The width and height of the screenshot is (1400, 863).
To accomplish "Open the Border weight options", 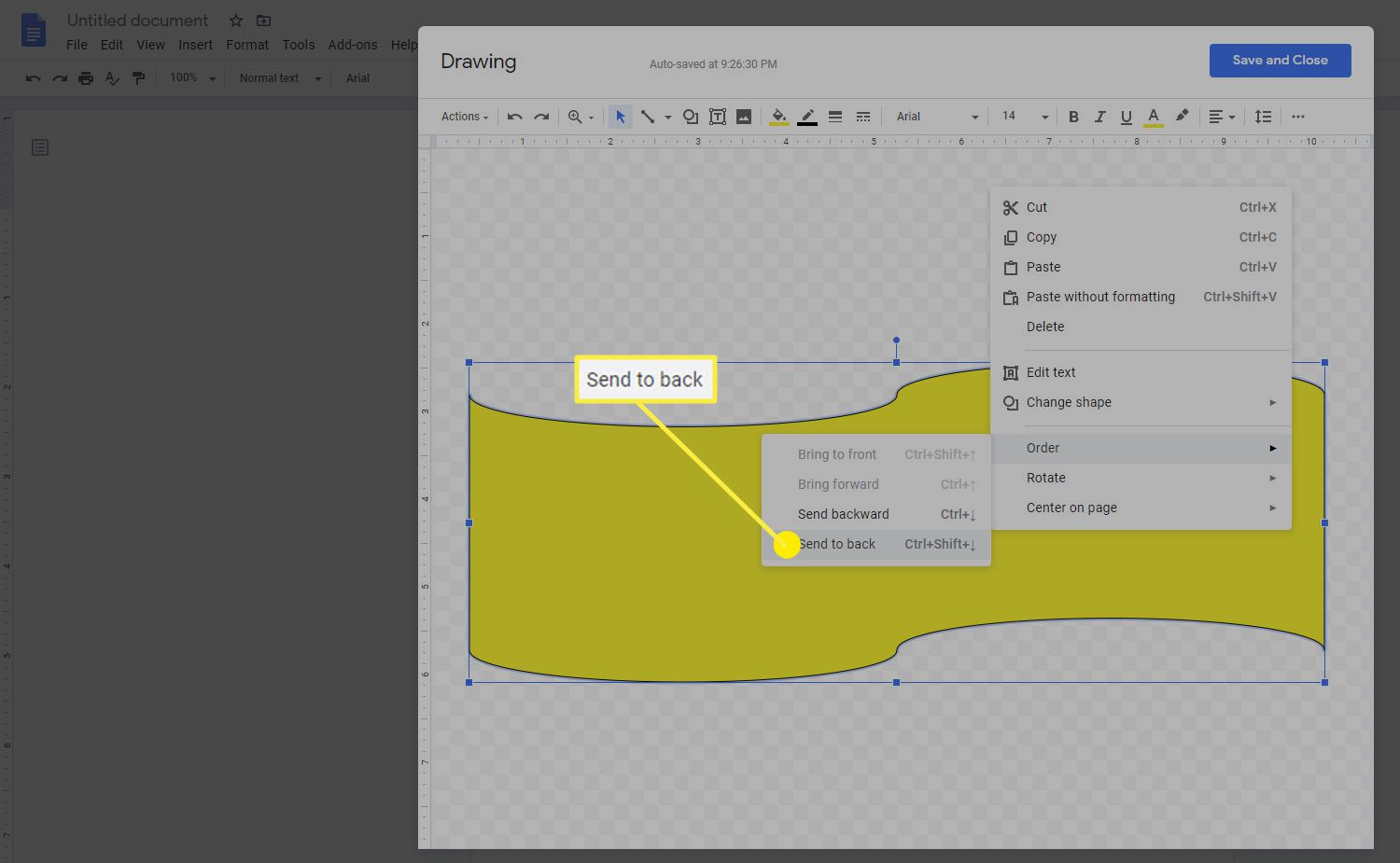I will [x=835, y=117].
